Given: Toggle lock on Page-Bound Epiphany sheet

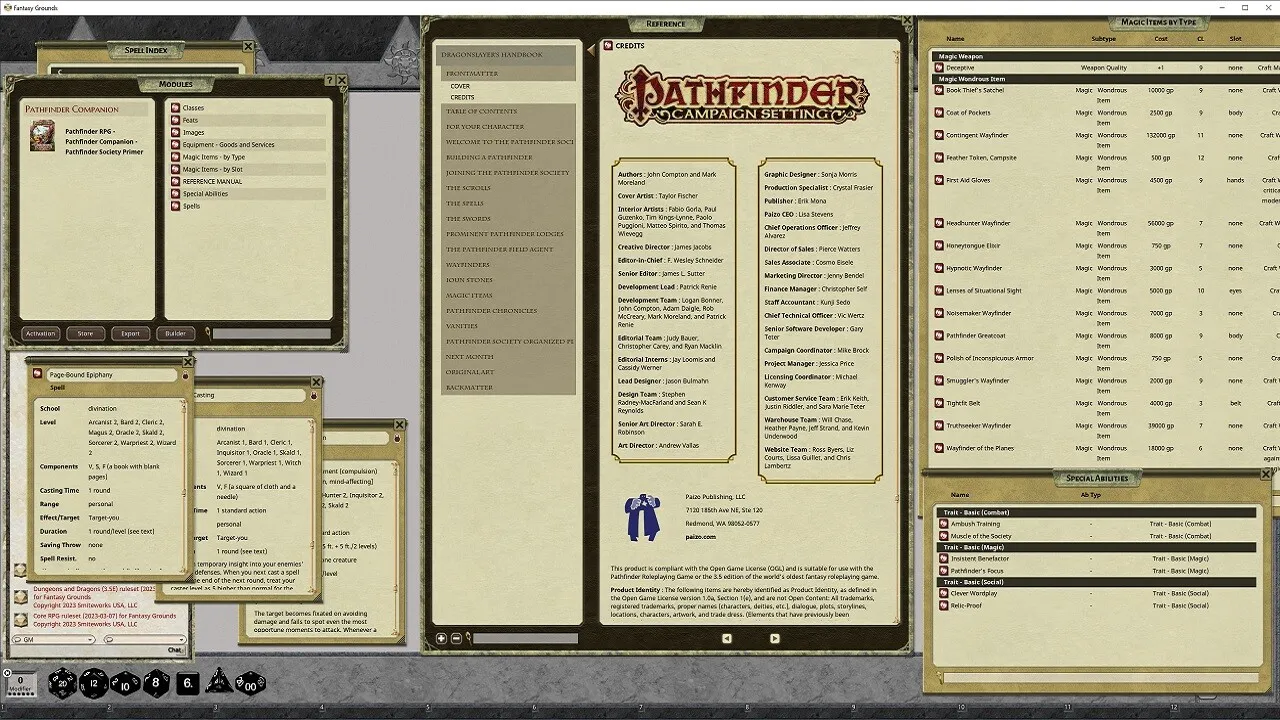Looking at the screenshot, I should pos(185,376).
